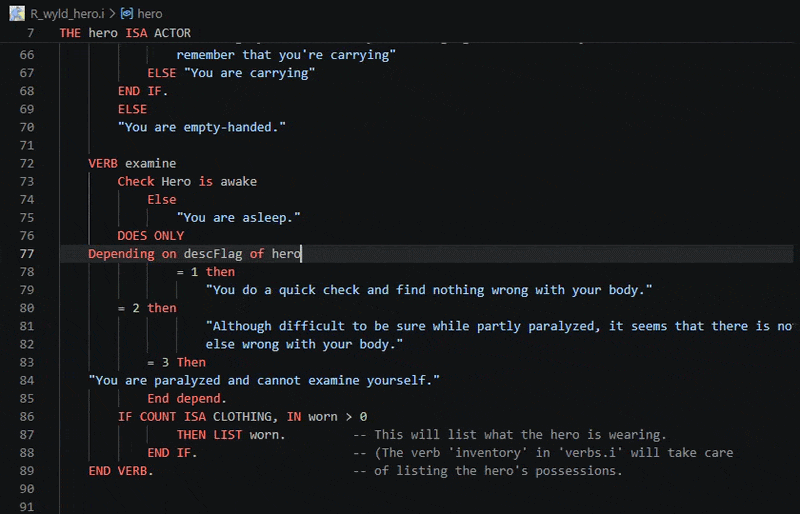Click "Depending on descFlag of hero" line
This screenshot has height=514, width=800.
tap(194, 254)
